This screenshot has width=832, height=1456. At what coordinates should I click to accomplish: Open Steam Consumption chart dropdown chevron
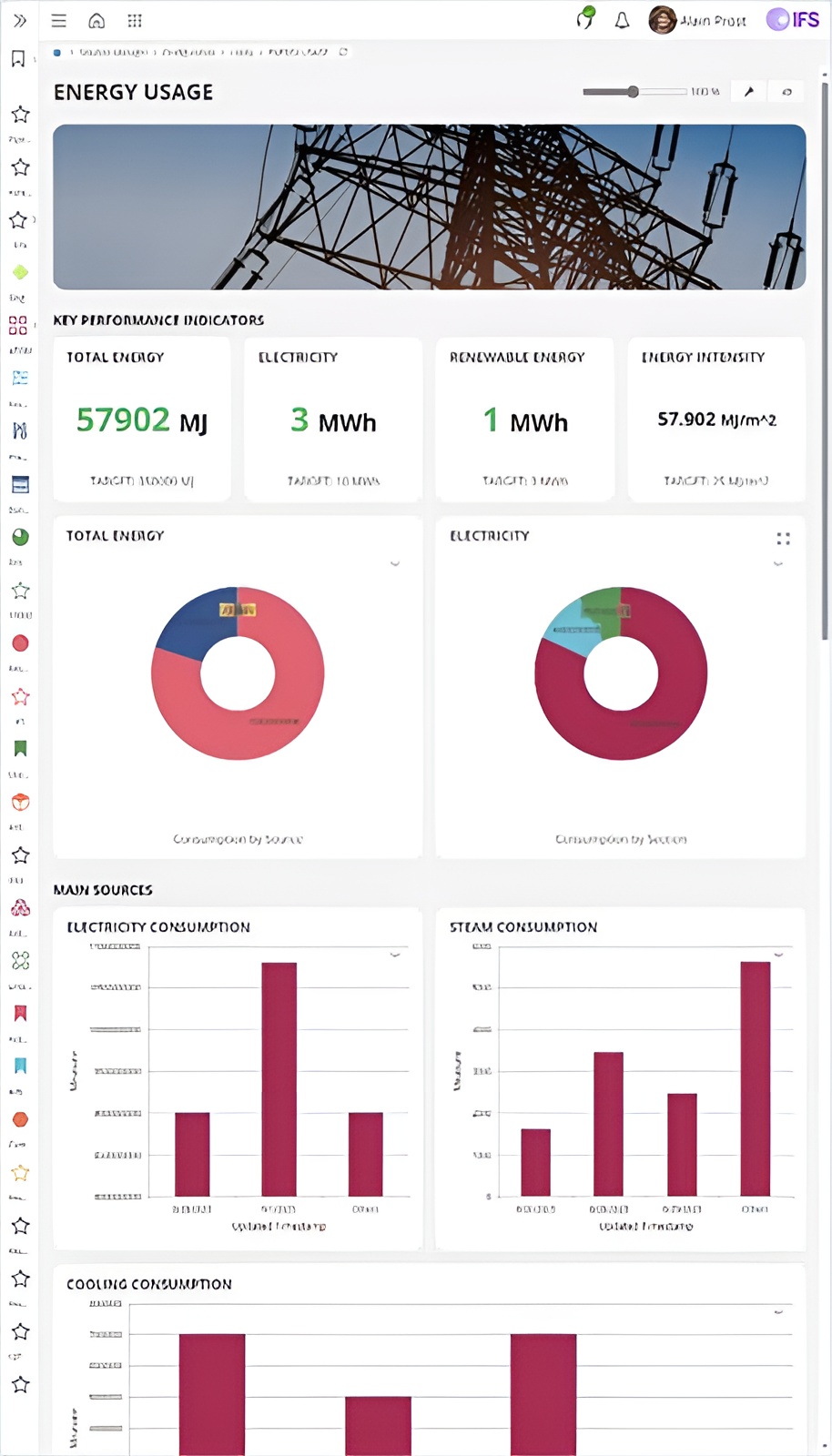(778, 955)
